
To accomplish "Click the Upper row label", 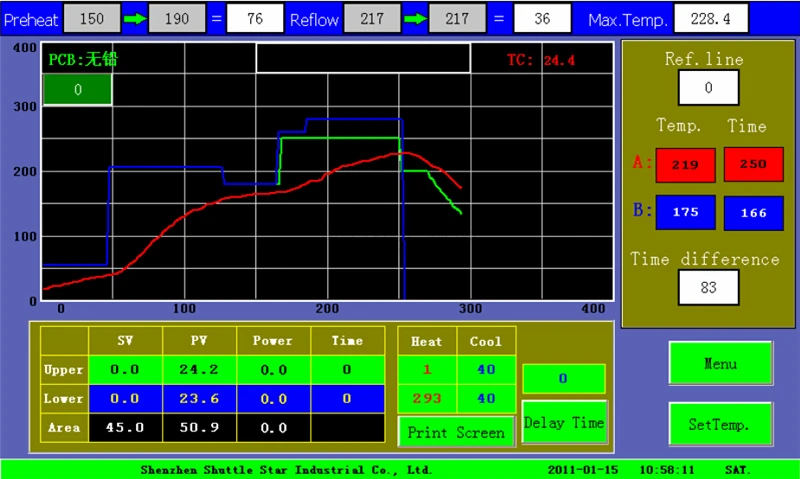I will (x=64, y=369).
